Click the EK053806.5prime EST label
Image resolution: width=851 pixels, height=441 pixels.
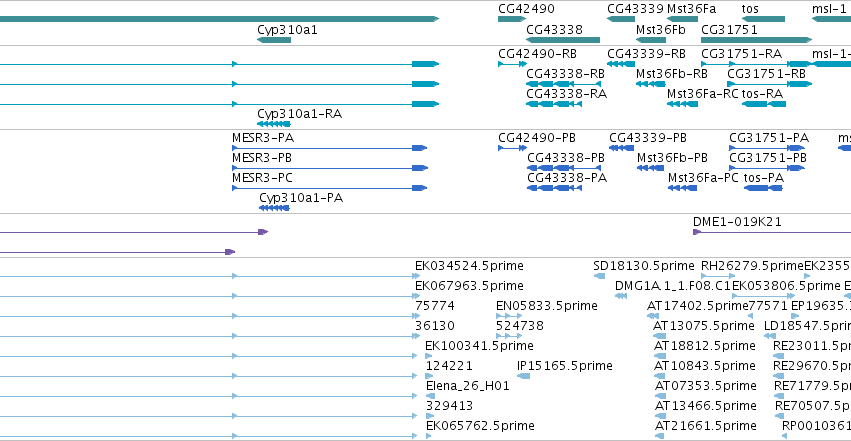786,286
